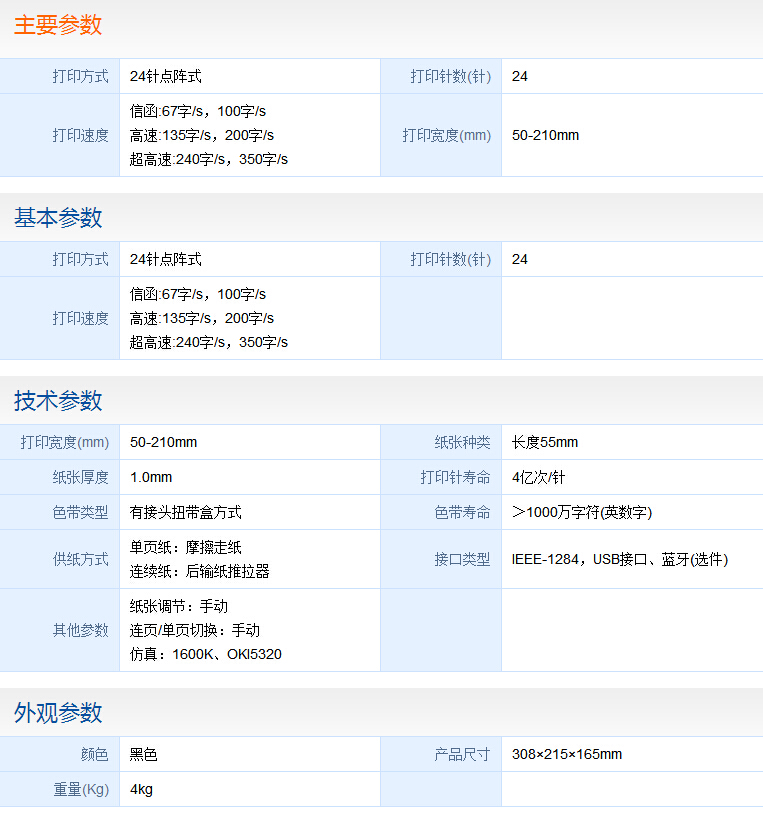Select the 重量(Kg) label
Viewport: 763px width, 815px height.
point(81,789)
